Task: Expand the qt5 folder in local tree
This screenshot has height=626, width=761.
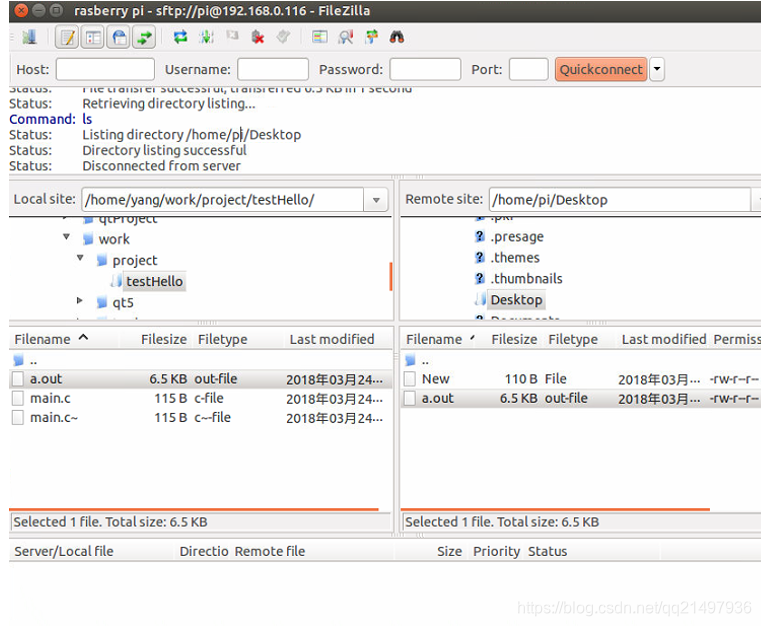Action: [80, 300]
